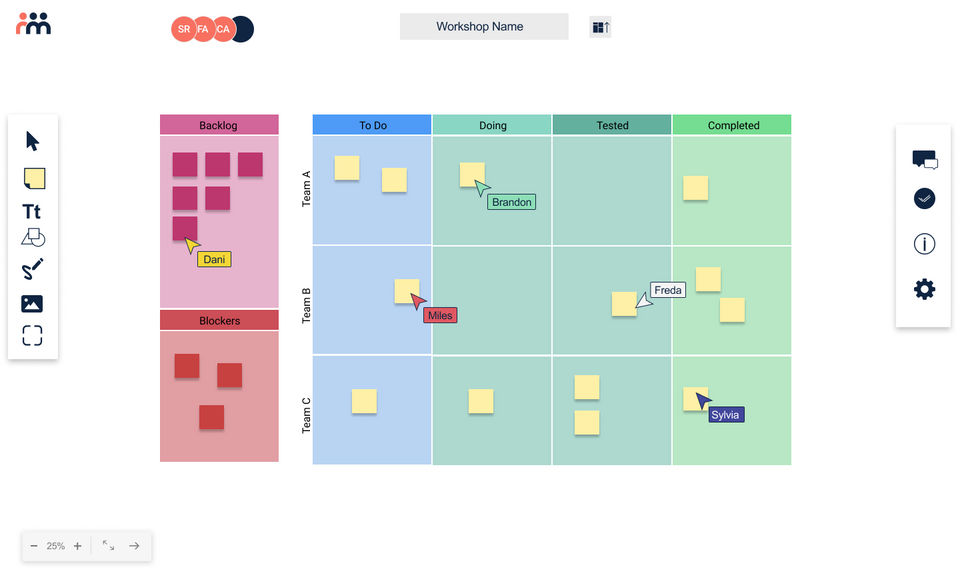Select the freehand draw pen tool
Viewport: 960px width, 575px height.
point(33,269)
